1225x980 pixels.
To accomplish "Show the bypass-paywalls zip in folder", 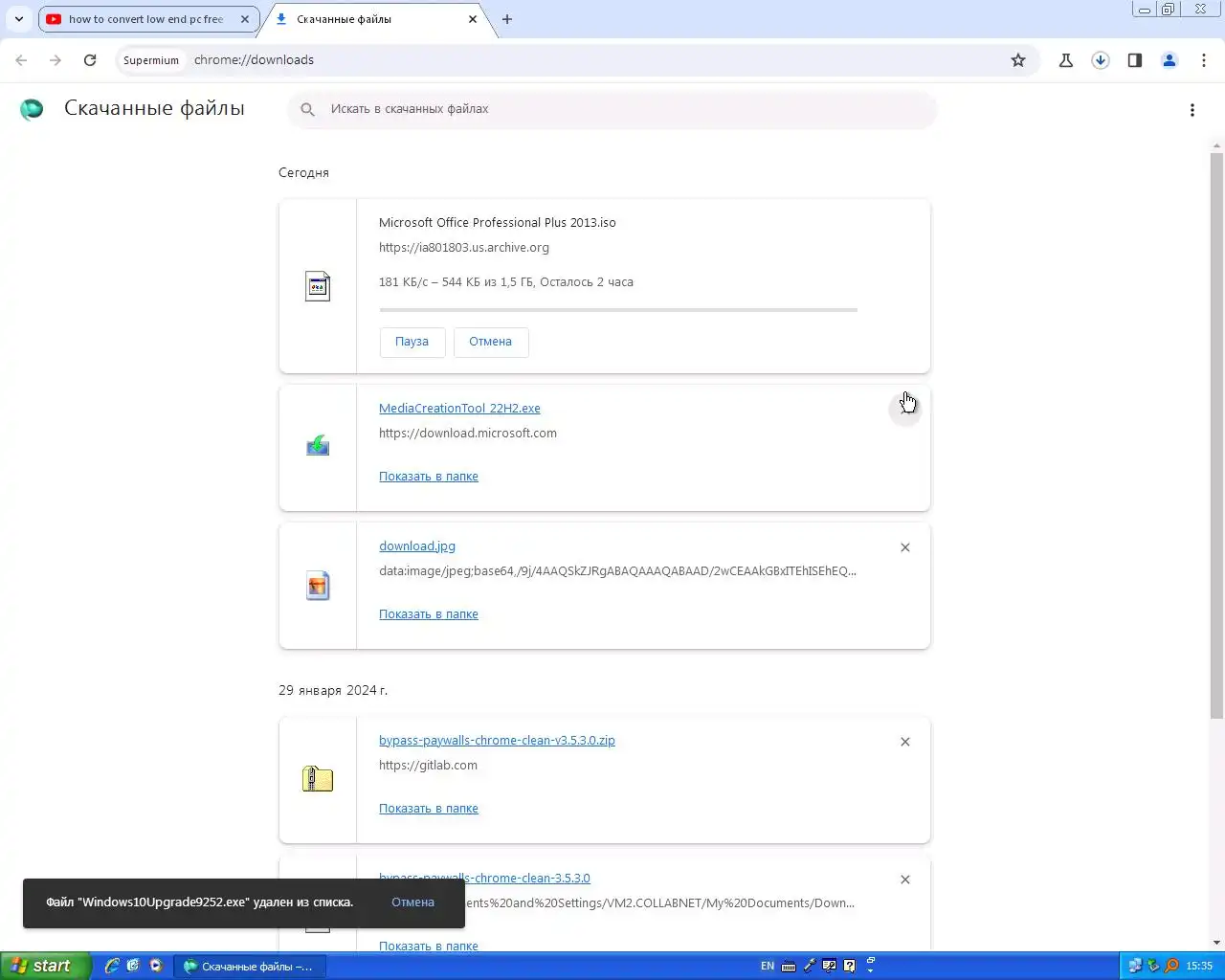I will tap(429, 809).
